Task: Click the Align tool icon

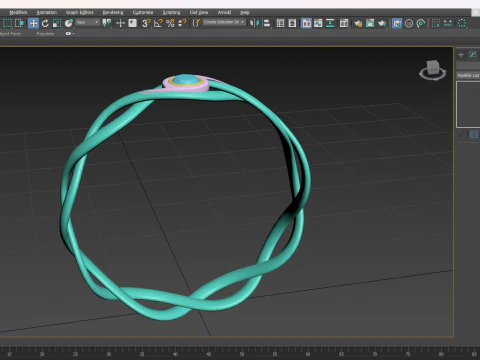Action: pos(266,23)
